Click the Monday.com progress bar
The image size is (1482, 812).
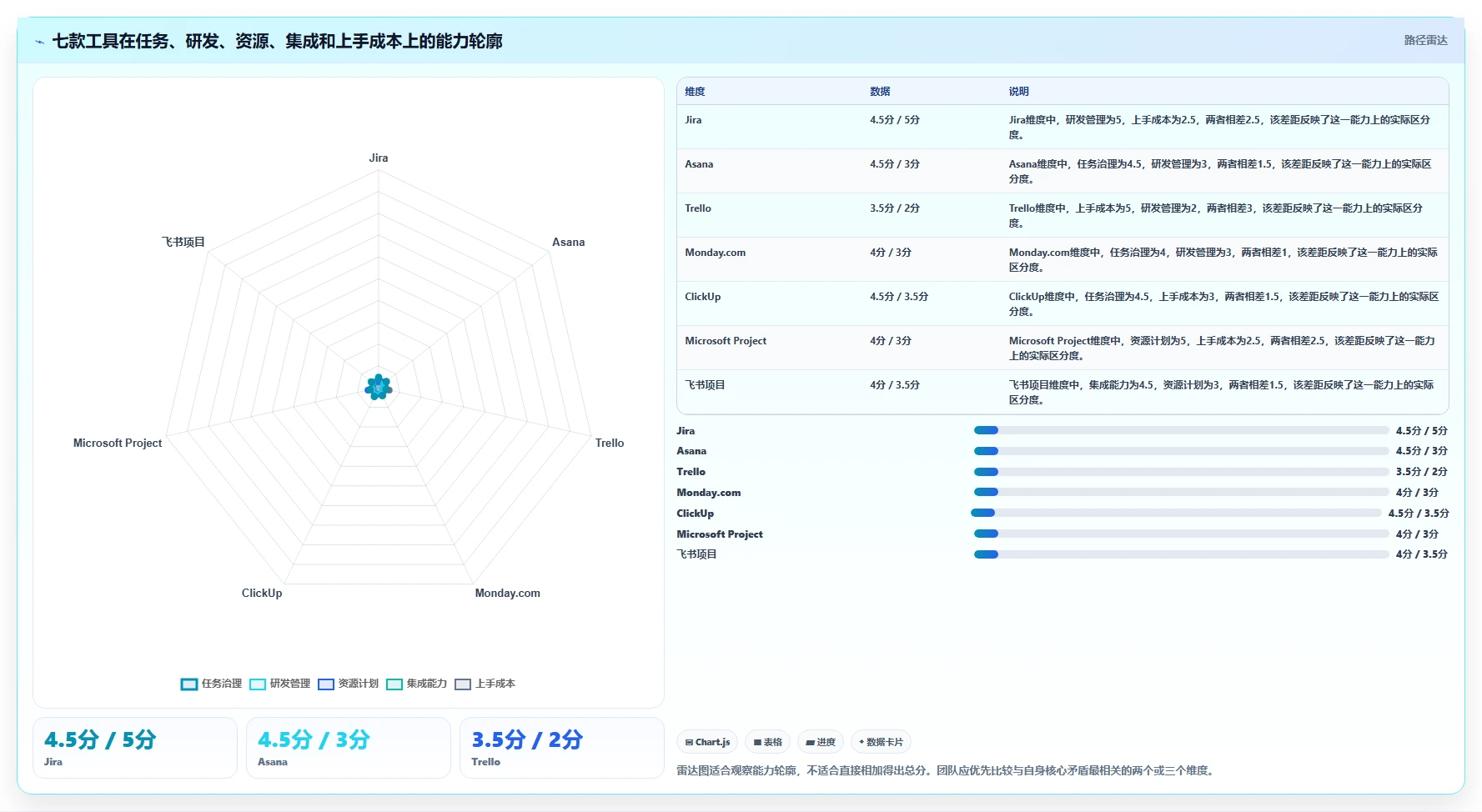[1181, 492]
